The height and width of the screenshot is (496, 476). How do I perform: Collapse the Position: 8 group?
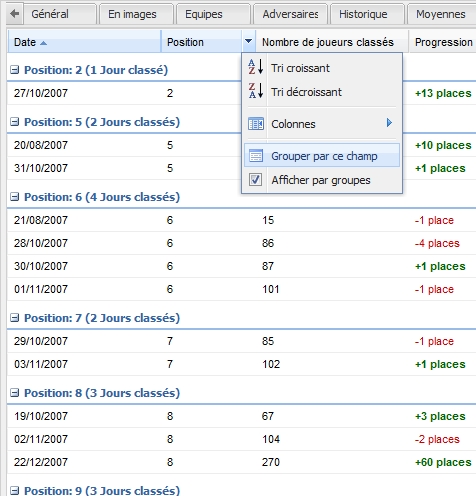14,393
